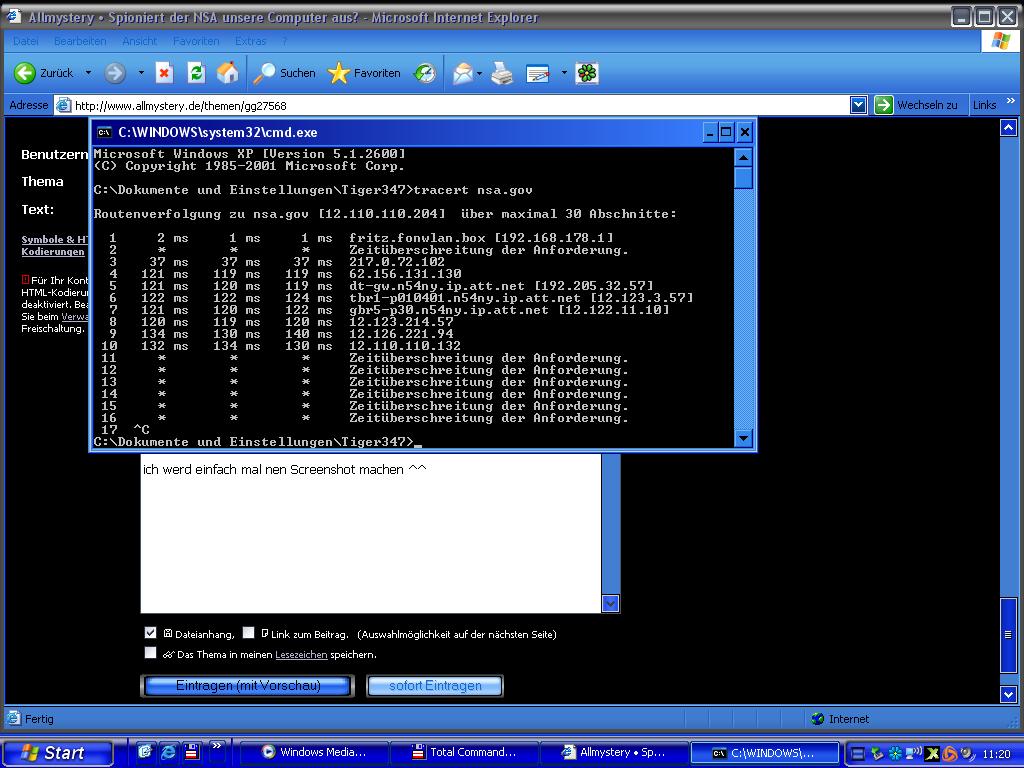Click the Internet zone status bar icon
The width and height of the screenshot is (1024, 768).
(x=818, y=719)
